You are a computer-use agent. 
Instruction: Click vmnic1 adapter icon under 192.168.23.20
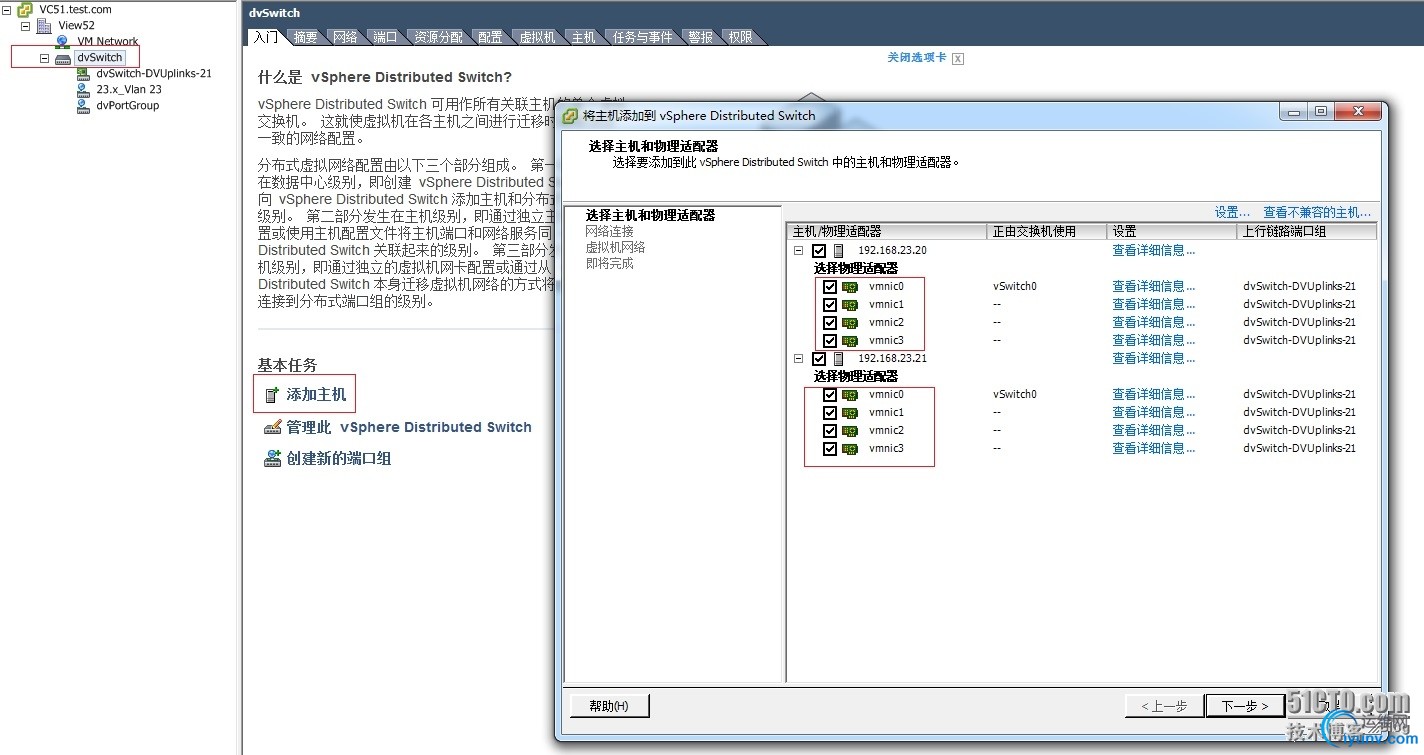pos(850,304)
